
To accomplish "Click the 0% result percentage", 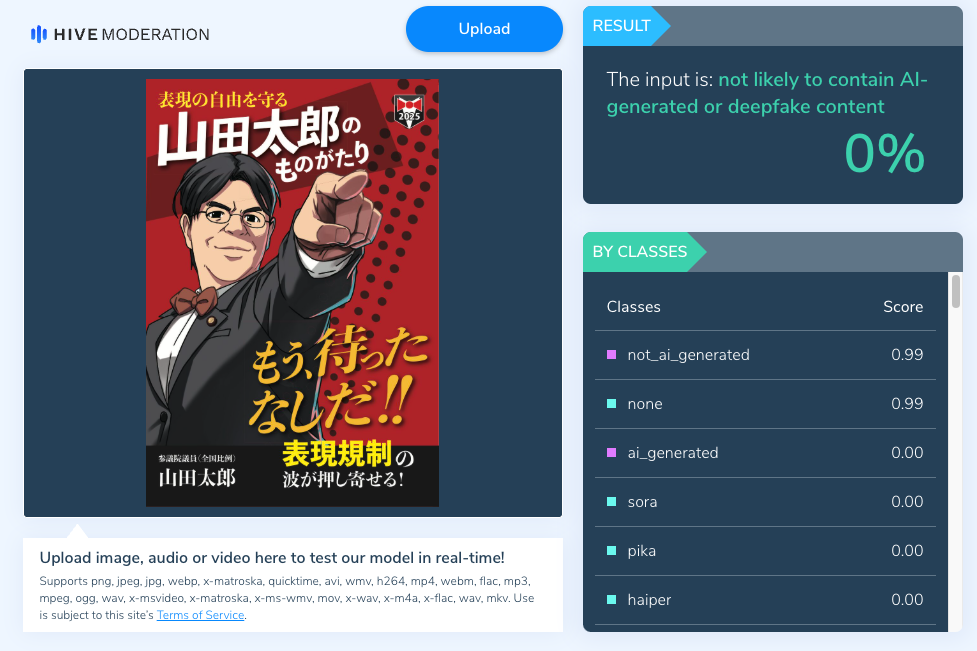I will [x=884, y=154].
